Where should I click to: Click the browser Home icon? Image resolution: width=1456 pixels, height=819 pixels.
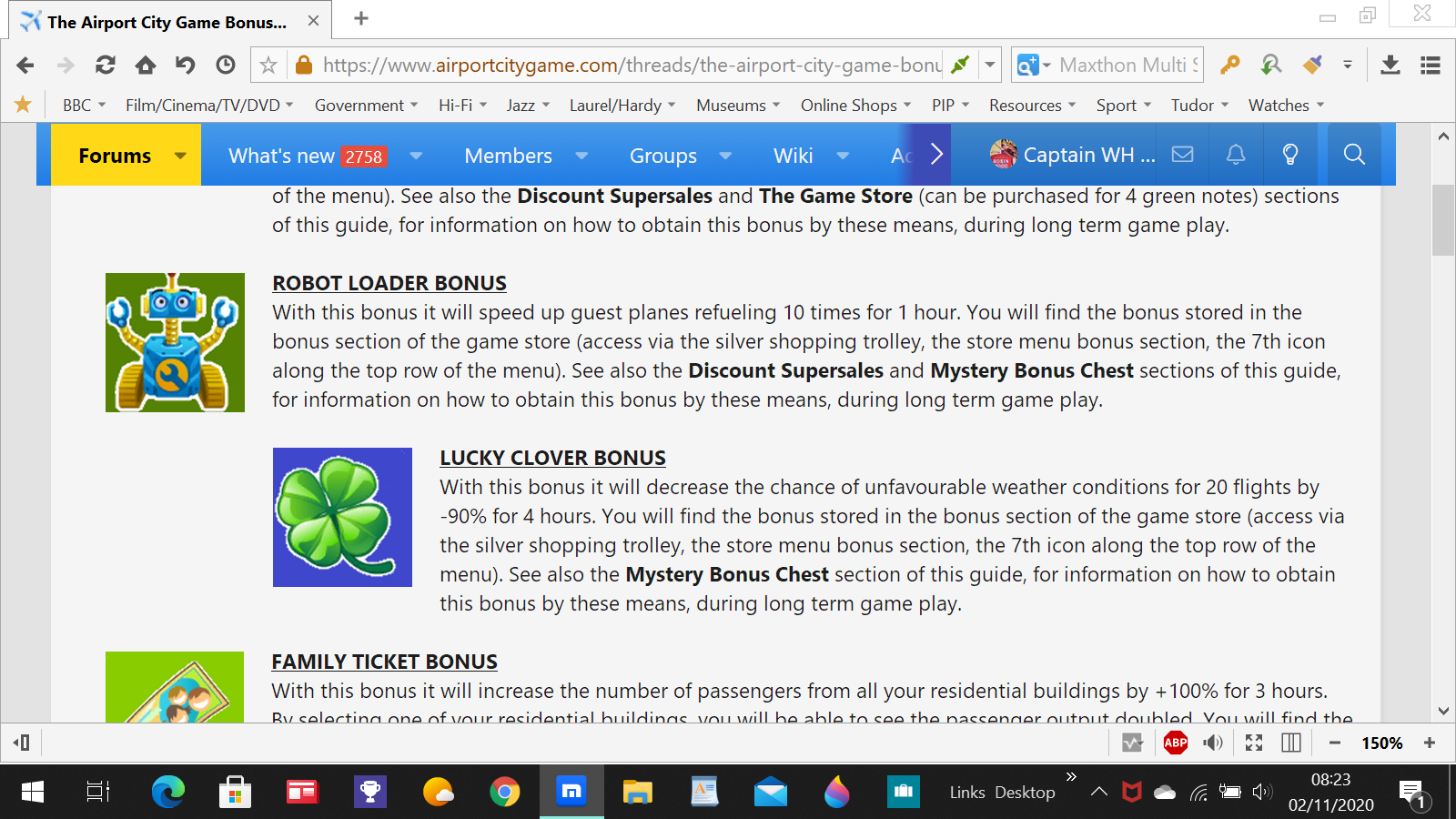tap(146, 65)
